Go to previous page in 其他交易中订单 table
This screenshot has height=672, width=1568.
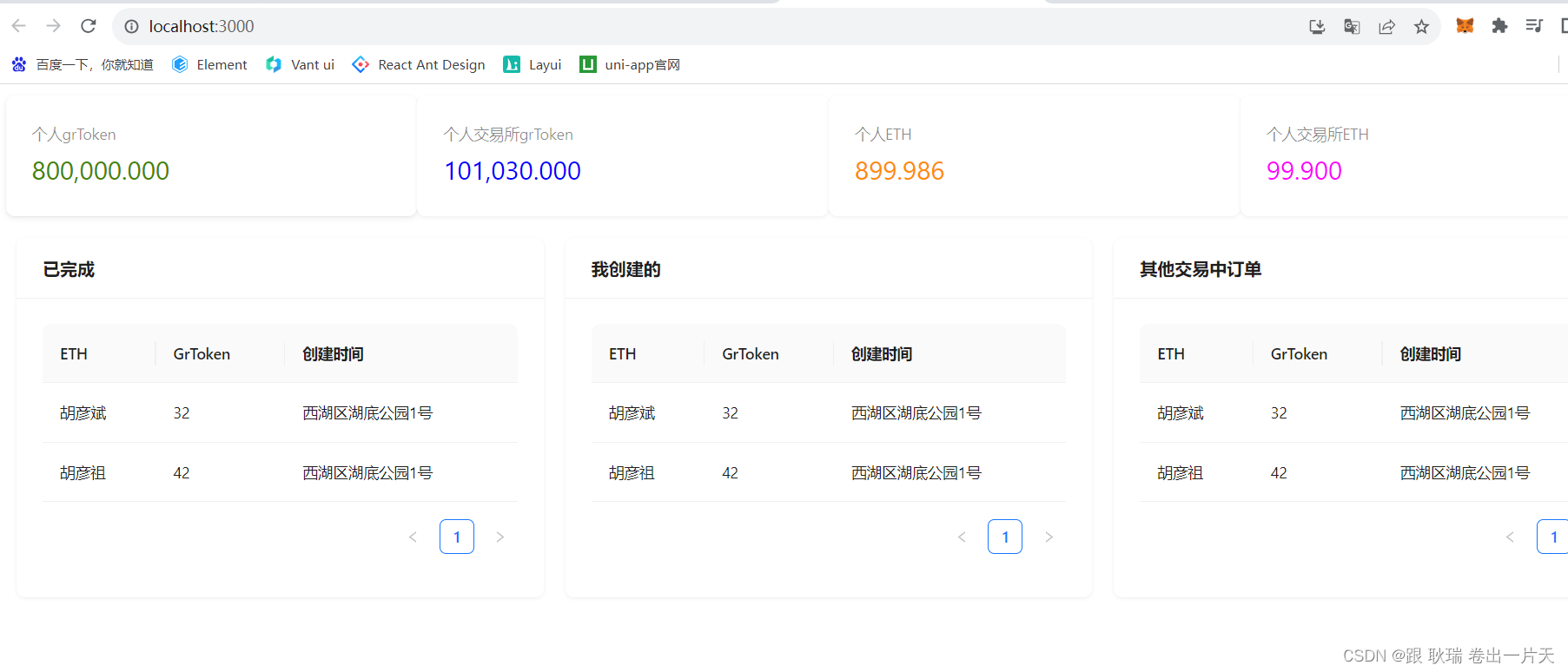tap(1511, 537)
